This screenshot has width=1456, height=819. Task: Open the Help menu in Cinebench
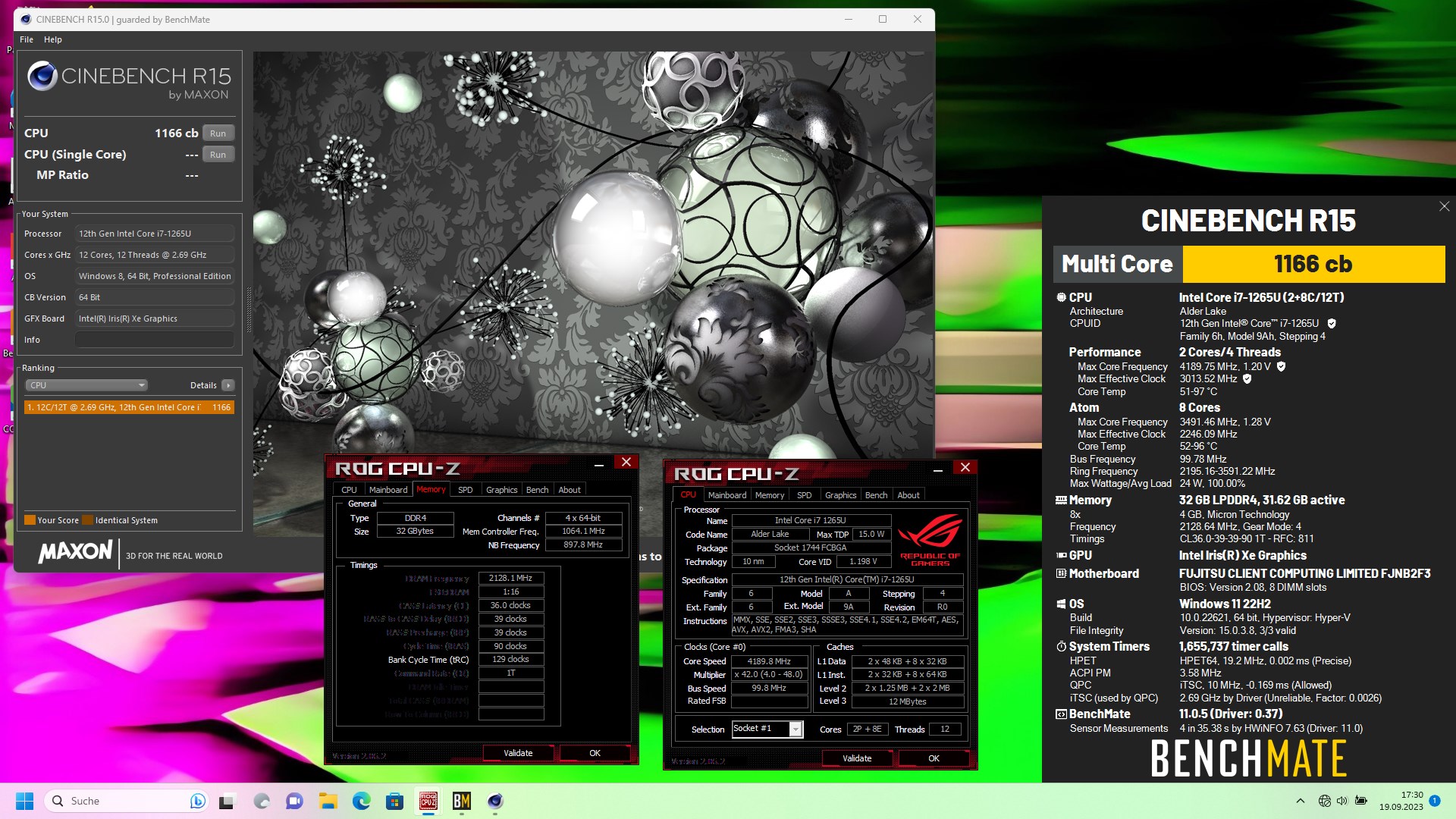tap(53, 39)
